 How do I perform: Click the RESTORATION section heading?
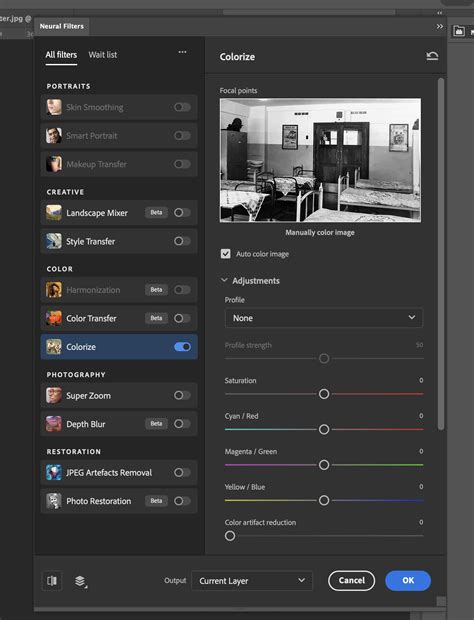point(74,452)
